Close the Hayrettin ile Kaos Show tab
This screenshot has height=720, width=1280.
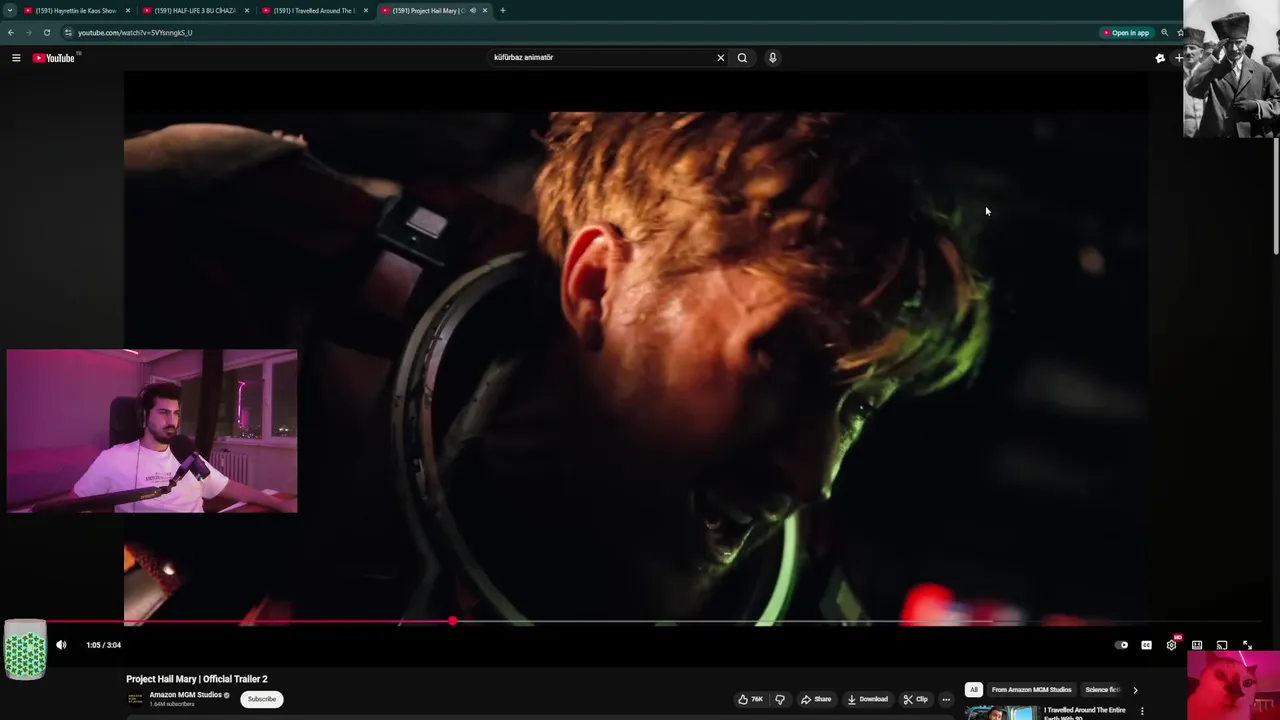tap(129, 11)
